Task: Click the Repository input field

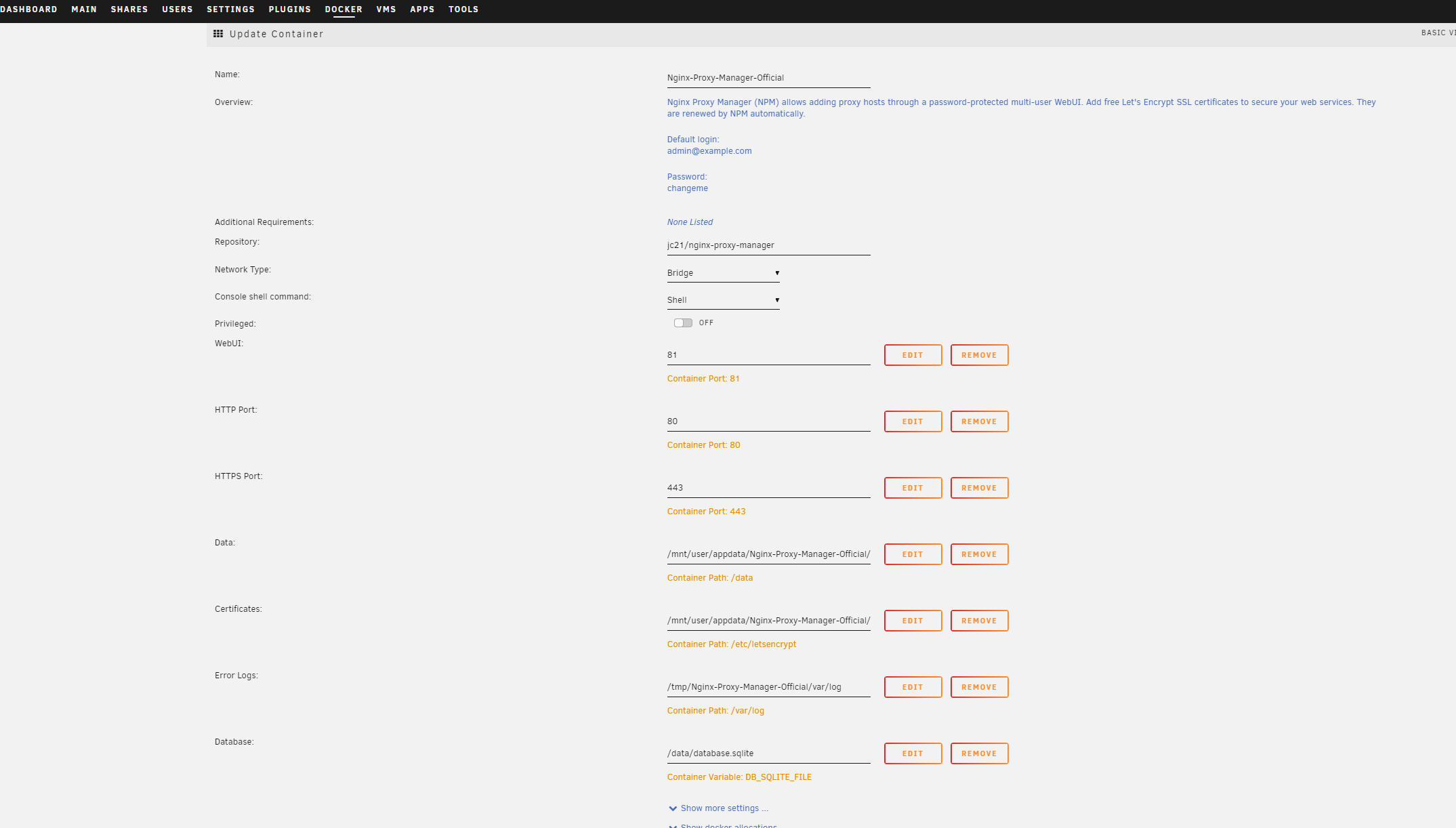Action: point(768,245)
